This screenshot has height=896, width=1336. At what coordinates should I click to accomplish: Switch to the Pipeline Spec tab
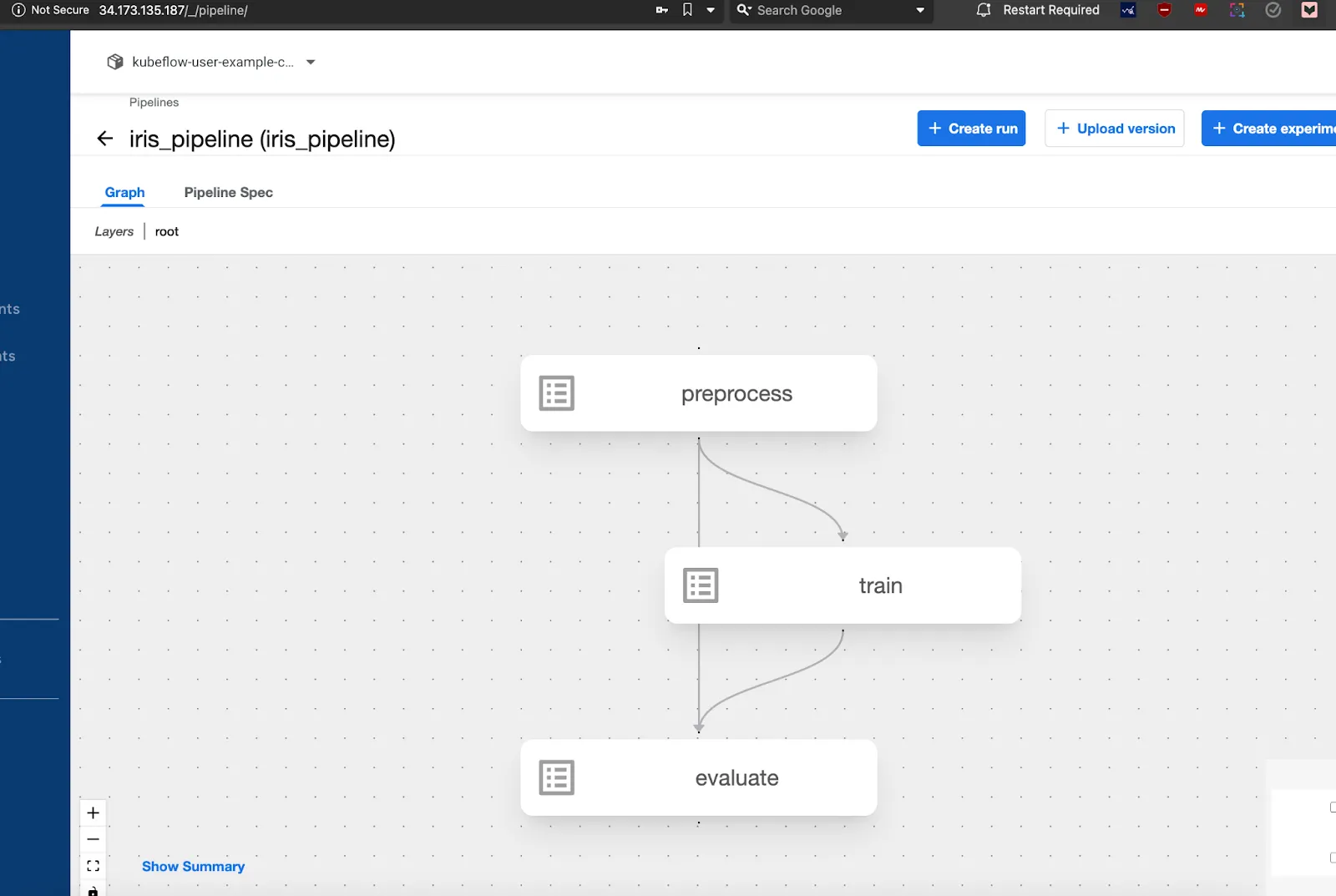228,192
